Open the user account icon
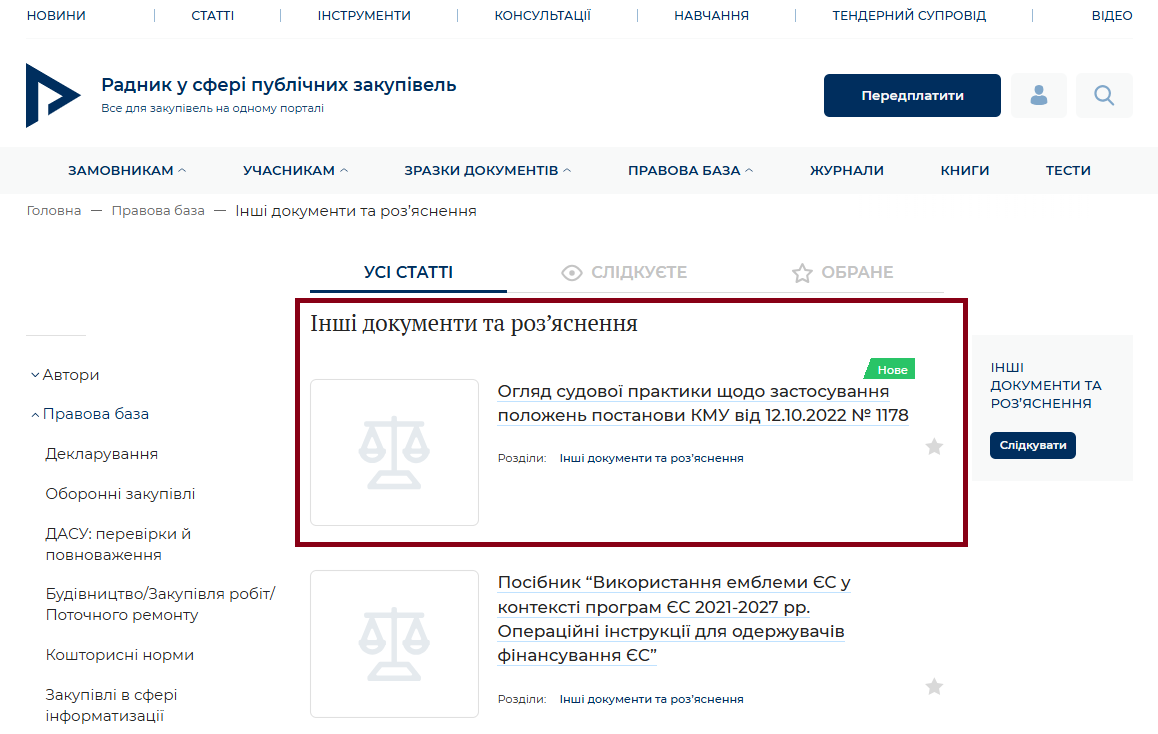Viewport: 1158px width, 734px height. coord(1038,95)
